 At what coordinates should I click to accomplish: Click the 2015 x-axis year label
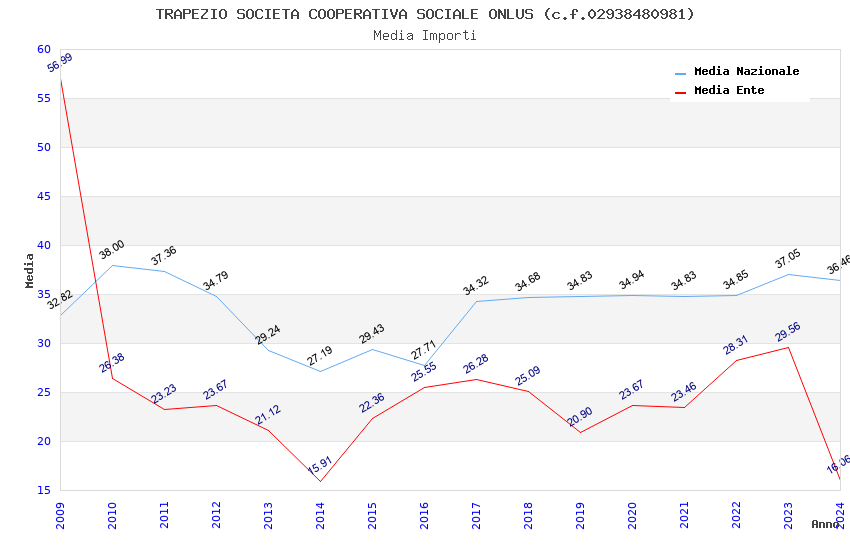(x=372, y=515)
